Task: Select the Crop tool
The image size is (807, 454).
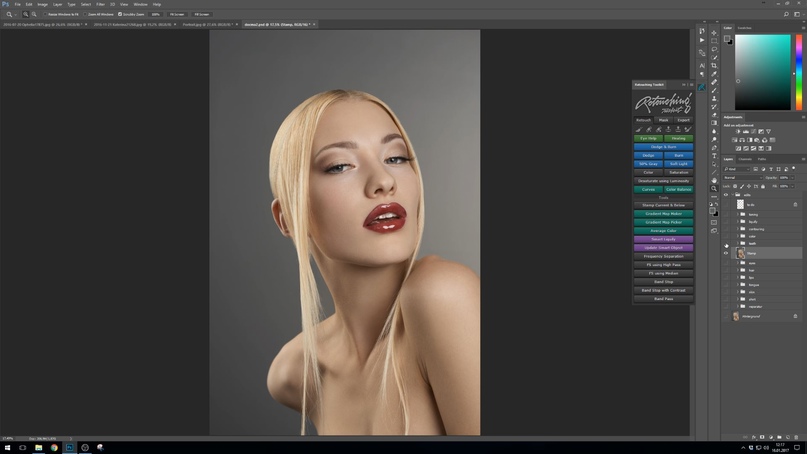Action: pos(714,65)
